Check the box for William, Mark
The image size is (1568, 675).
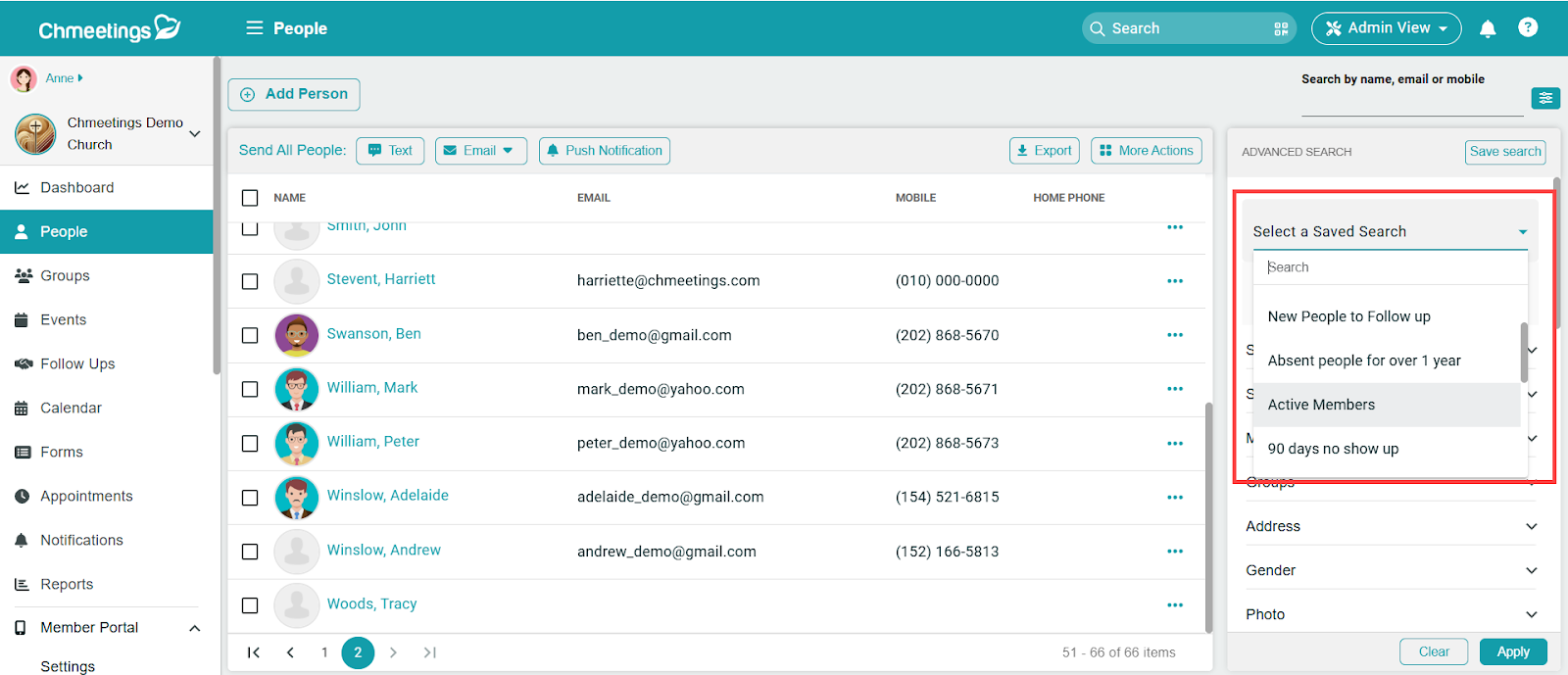coord(250,389)
